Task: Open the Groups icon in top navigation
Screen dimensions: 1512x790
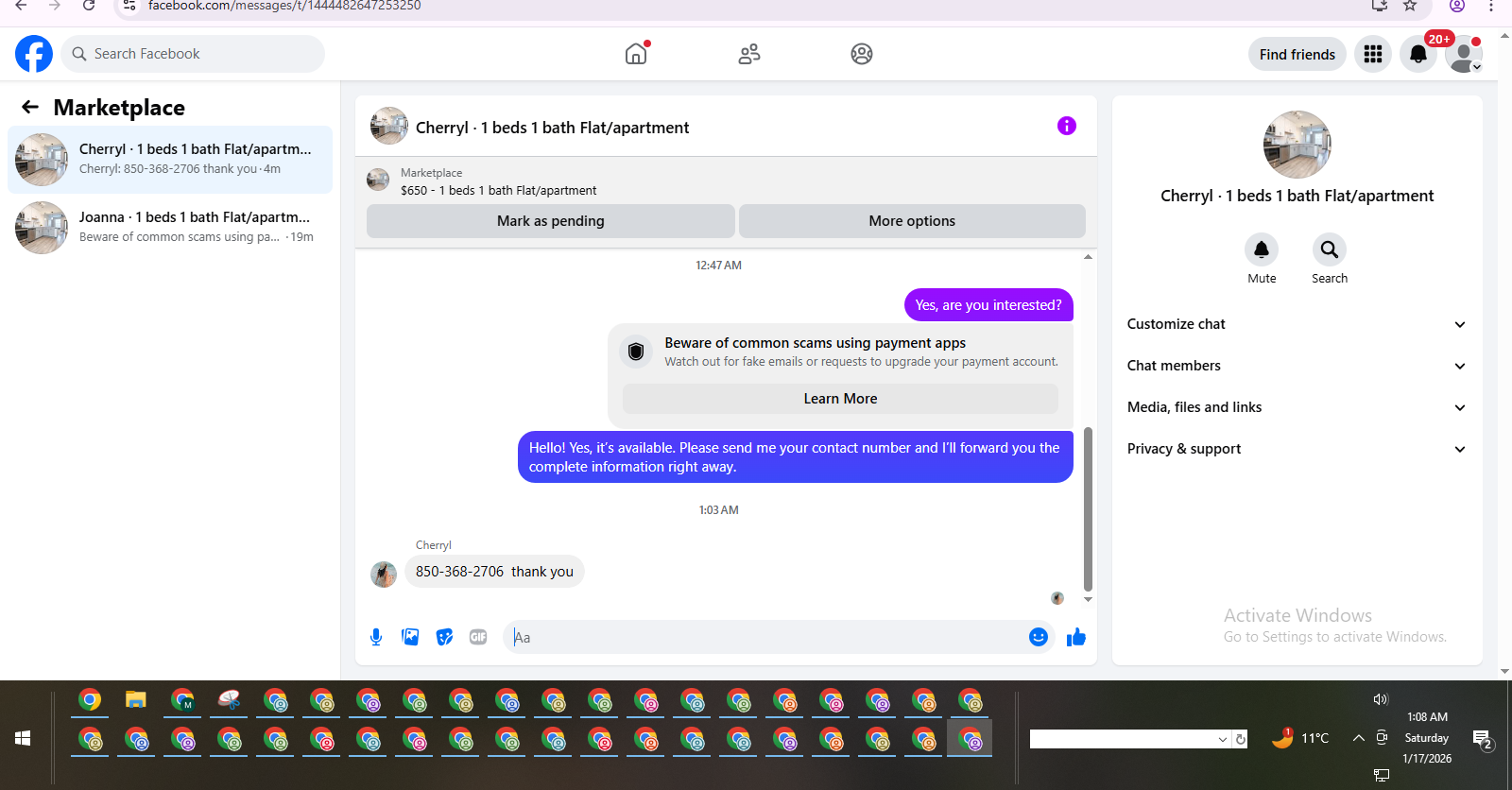Action: click(862, 54)
